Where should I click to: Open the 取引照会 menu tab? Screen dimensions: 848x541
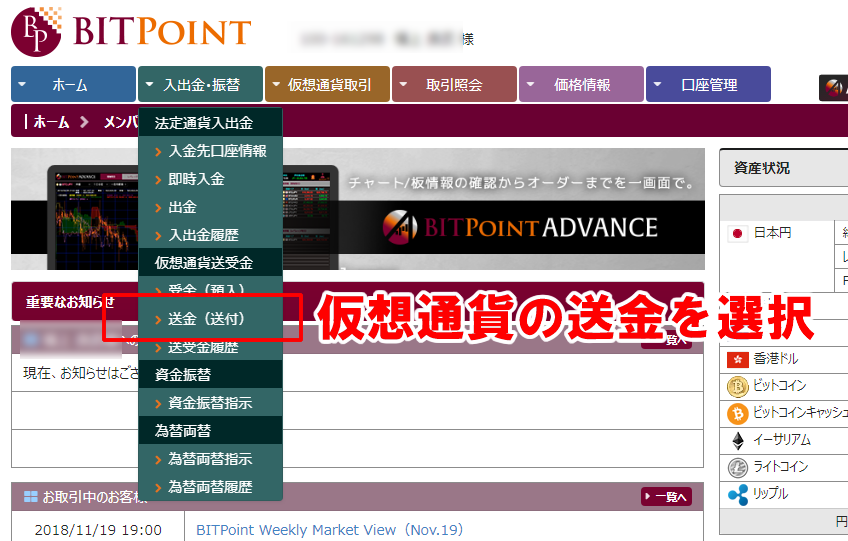click(x=454, y=84)
